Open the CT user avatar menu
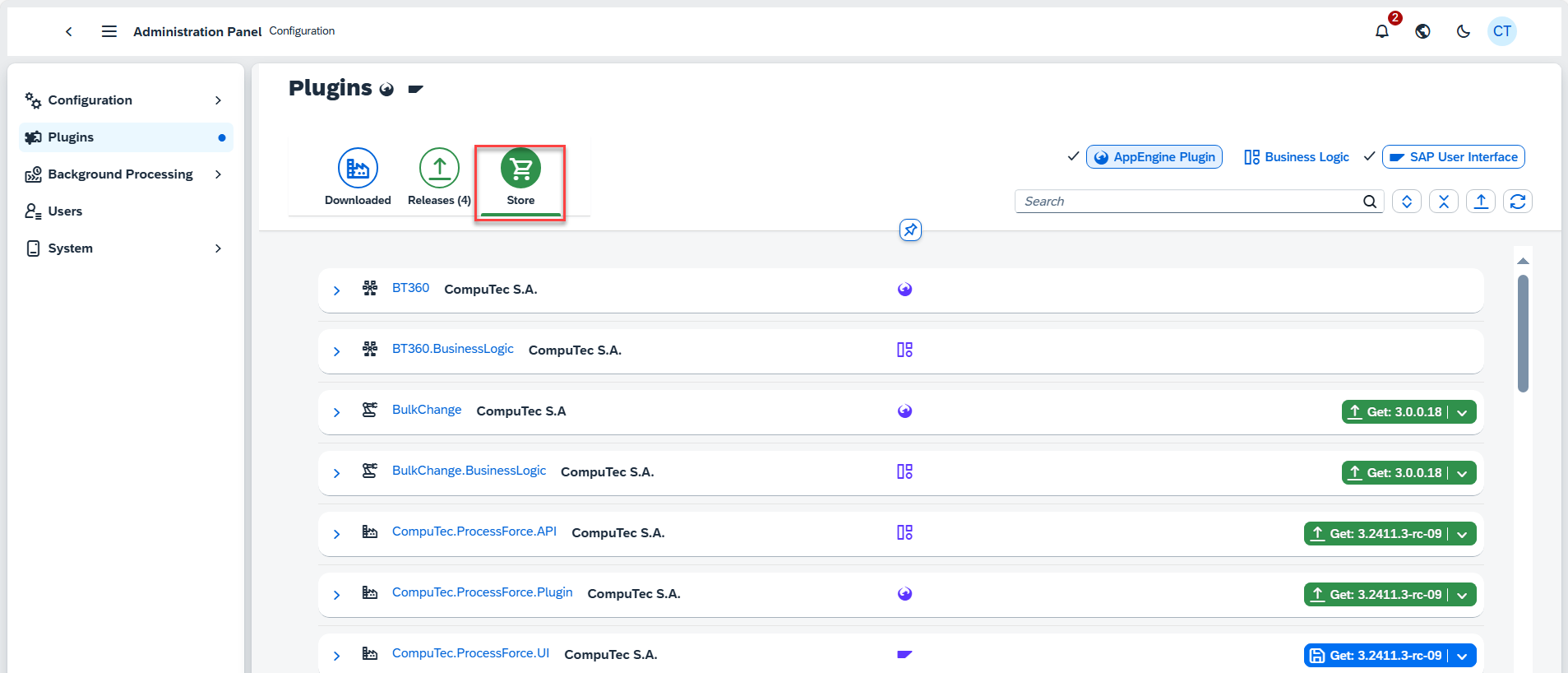 tap(1501, 31)
